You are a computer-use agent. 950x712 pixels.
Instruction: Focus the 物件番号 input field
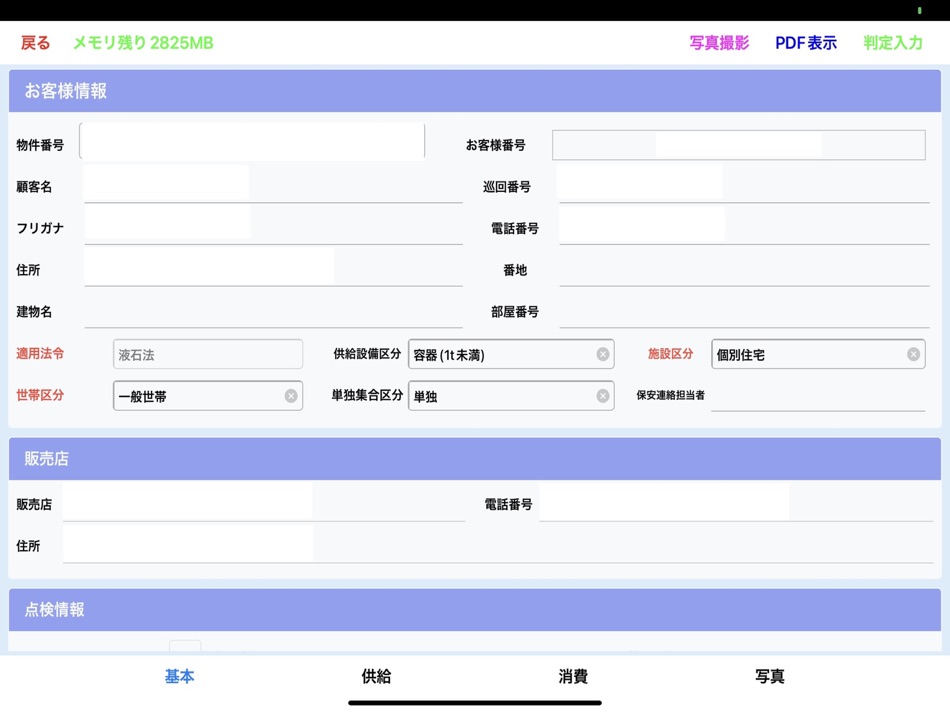(252, 141)
